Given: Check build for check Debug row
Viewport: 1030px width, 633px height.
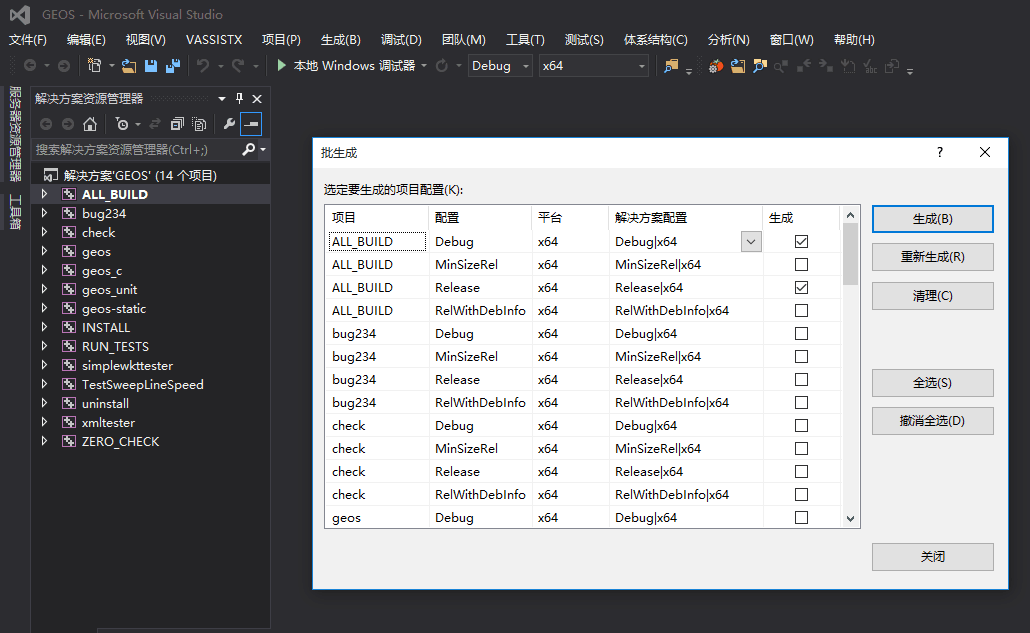Looking at the screenshot, I should pos(801,426).
